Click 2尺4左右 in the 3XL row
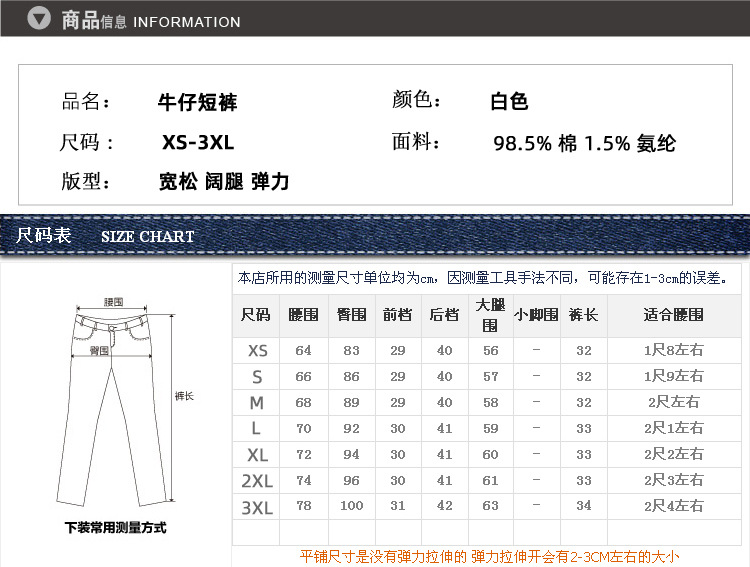 coord(673,506)
